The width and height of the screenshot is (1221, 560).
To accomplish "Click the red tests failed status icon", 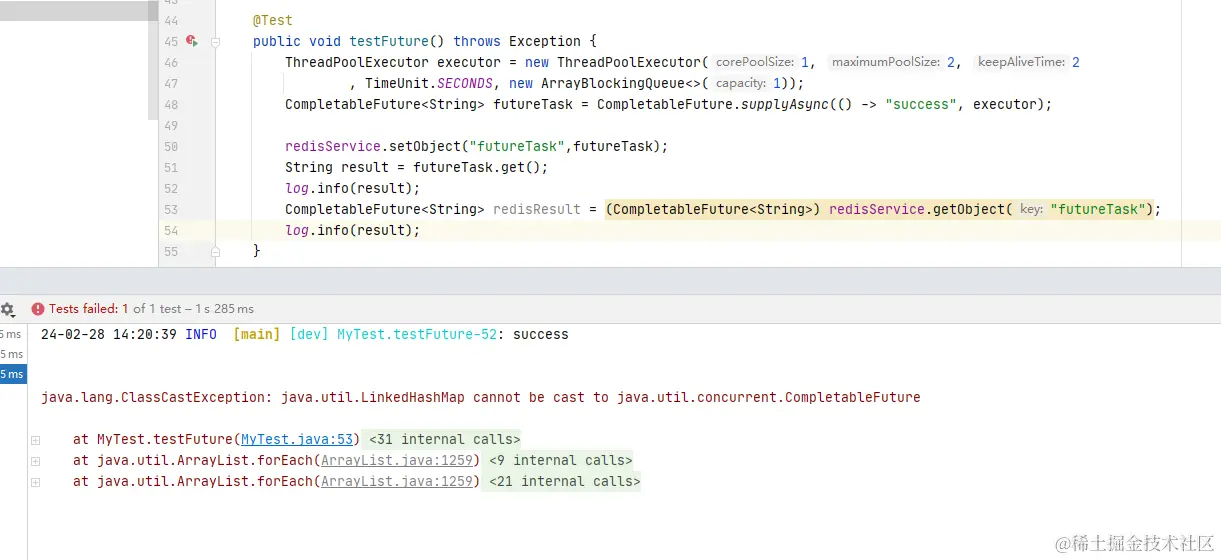I will point(38,309).
